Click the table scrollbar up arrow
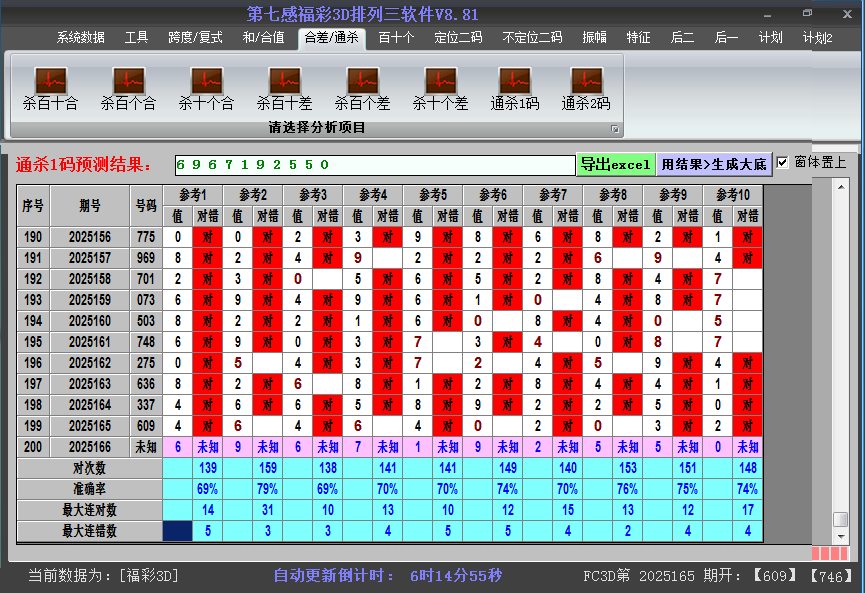Image resolution: width=865 pixels, height=593 pixels. click(x=841, y=187)
